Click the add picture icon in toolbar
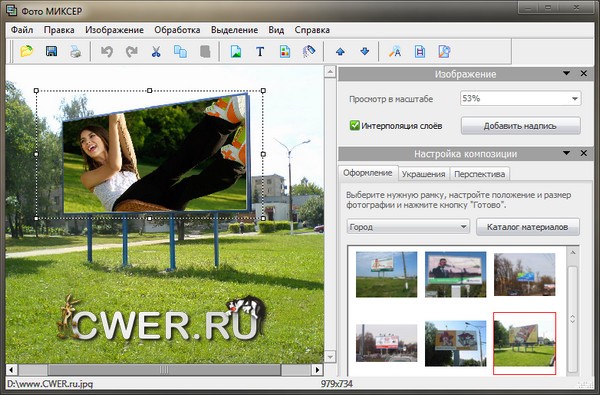The height and width of the screenshot is (395, 600). click(236, 51)
